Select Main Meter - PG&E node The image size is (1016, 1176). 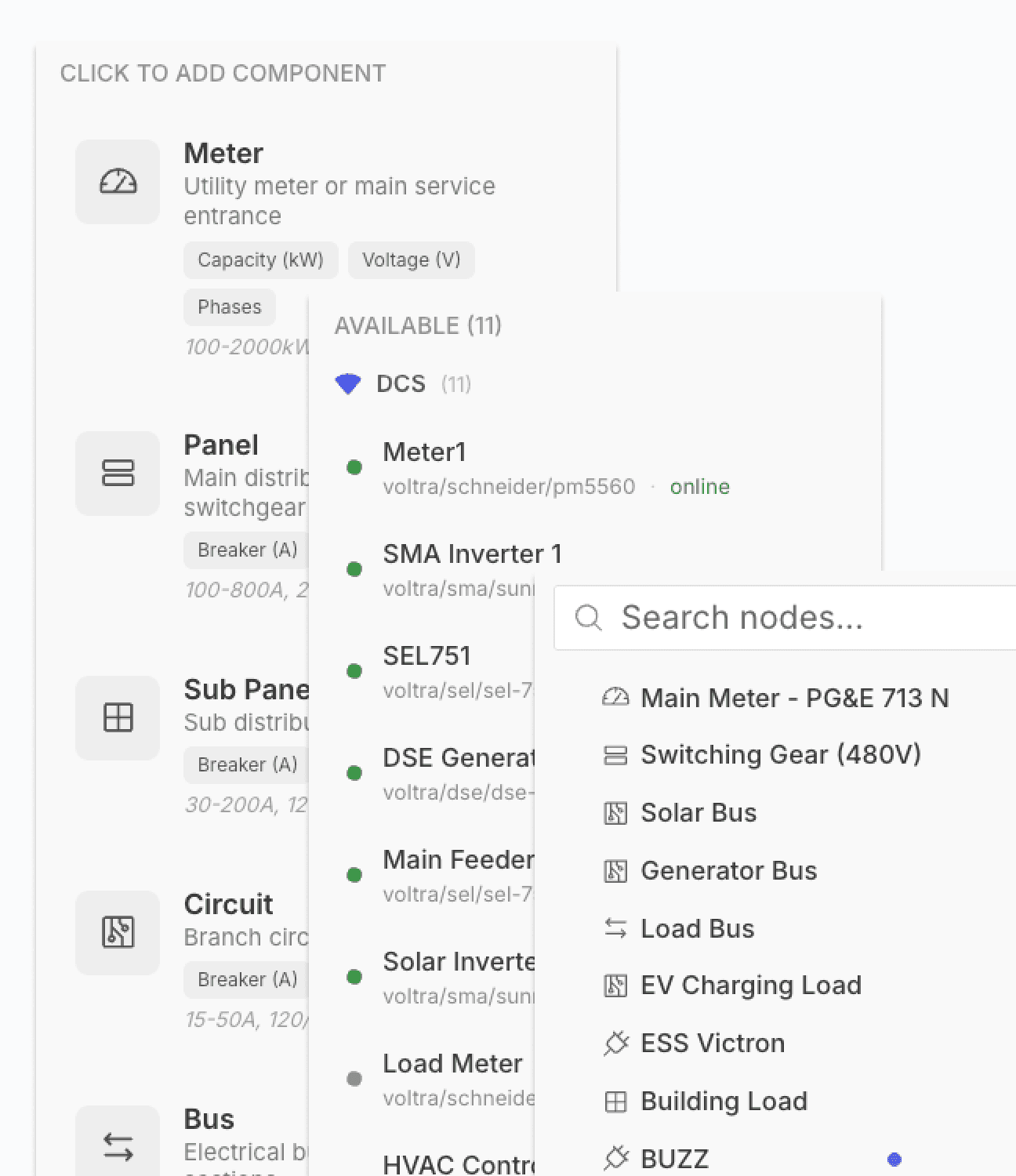[794, 698]
